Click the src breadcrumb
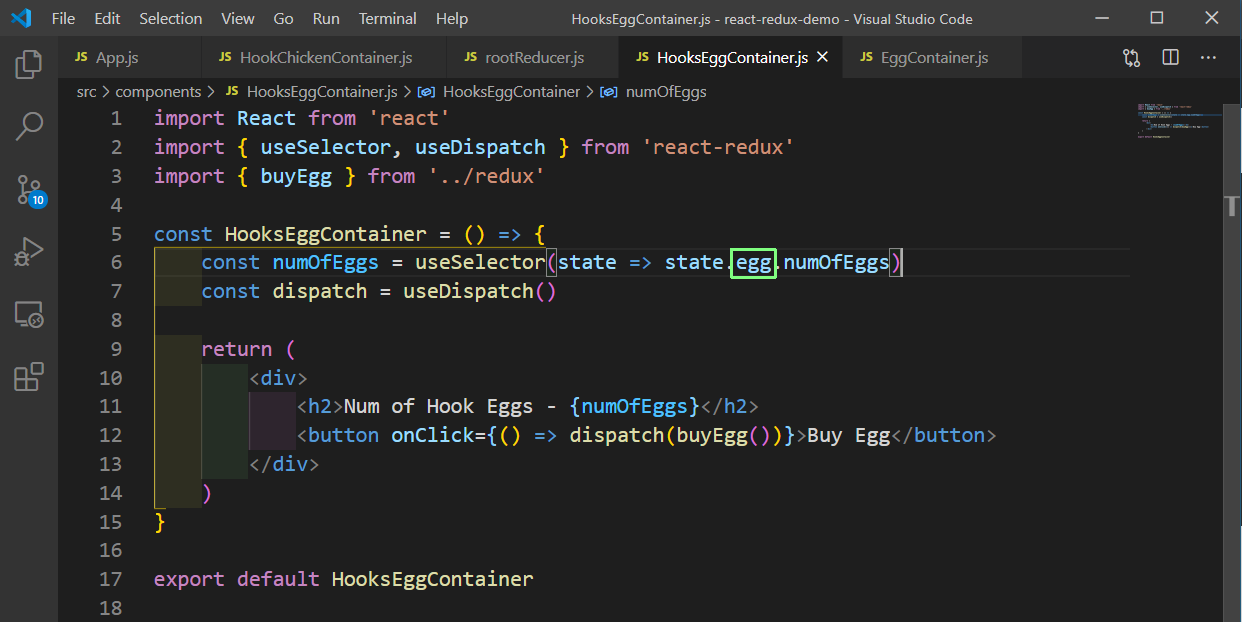 [x=87, y=92]
